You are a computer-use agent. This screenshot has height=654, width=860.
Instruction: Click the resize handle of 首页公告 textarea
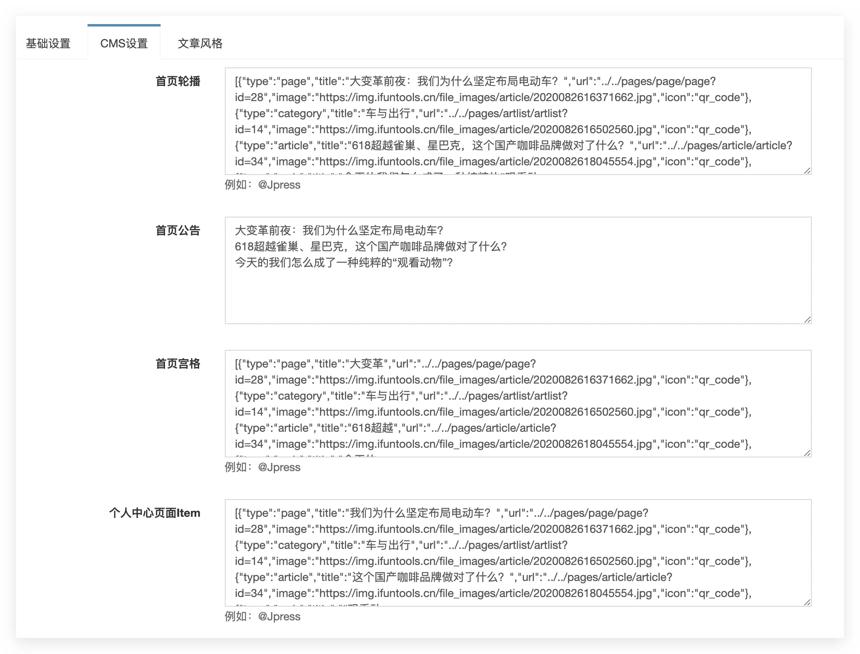(x=807, y=320)
